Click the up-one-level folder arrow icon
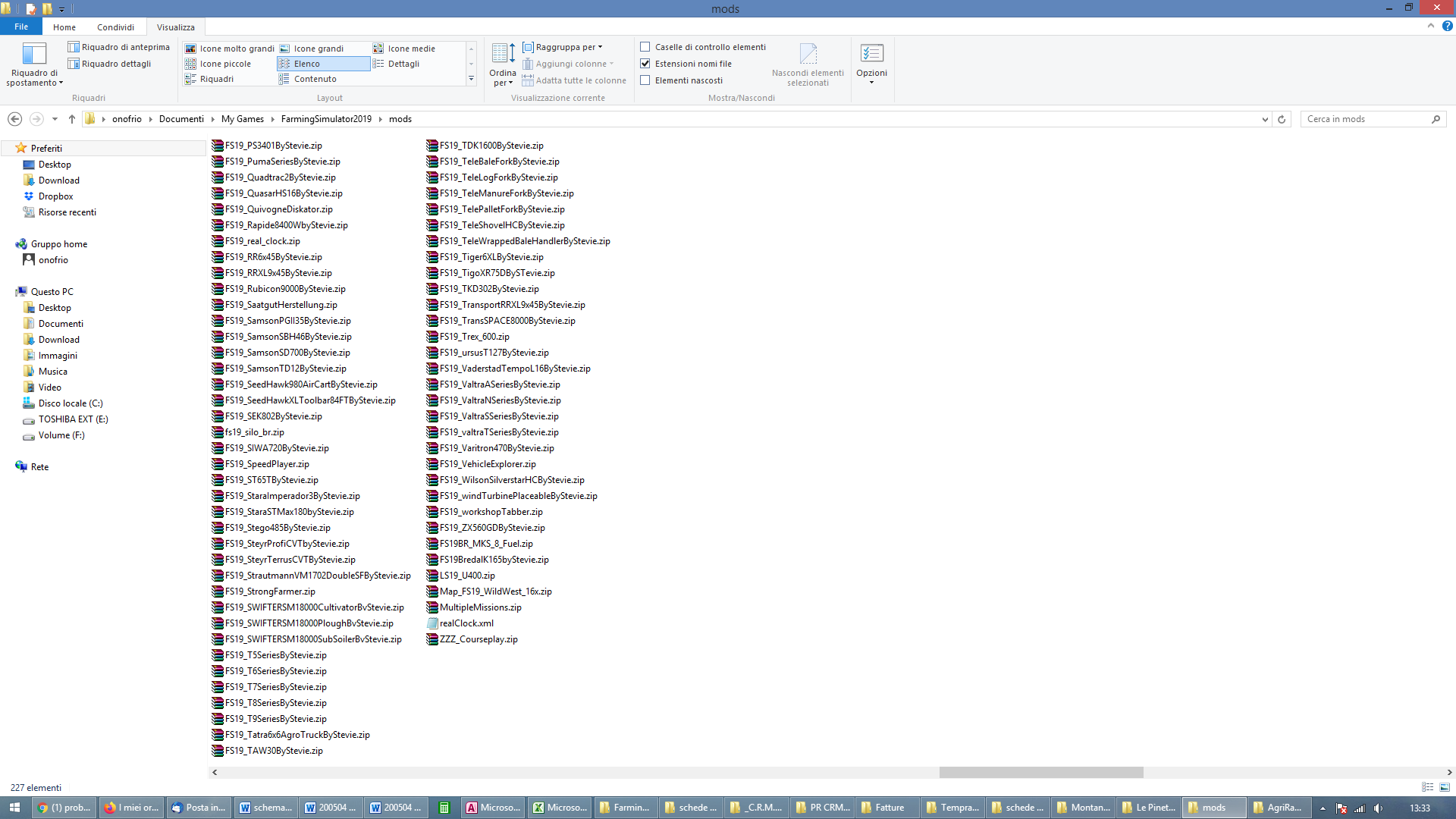The height and width of the screenshot is (819, 1456). pos(71,119)
